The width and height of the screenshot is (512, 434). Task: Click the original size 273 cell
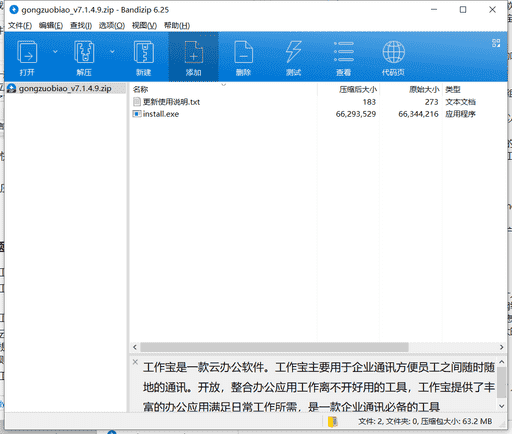click(431, 102)
